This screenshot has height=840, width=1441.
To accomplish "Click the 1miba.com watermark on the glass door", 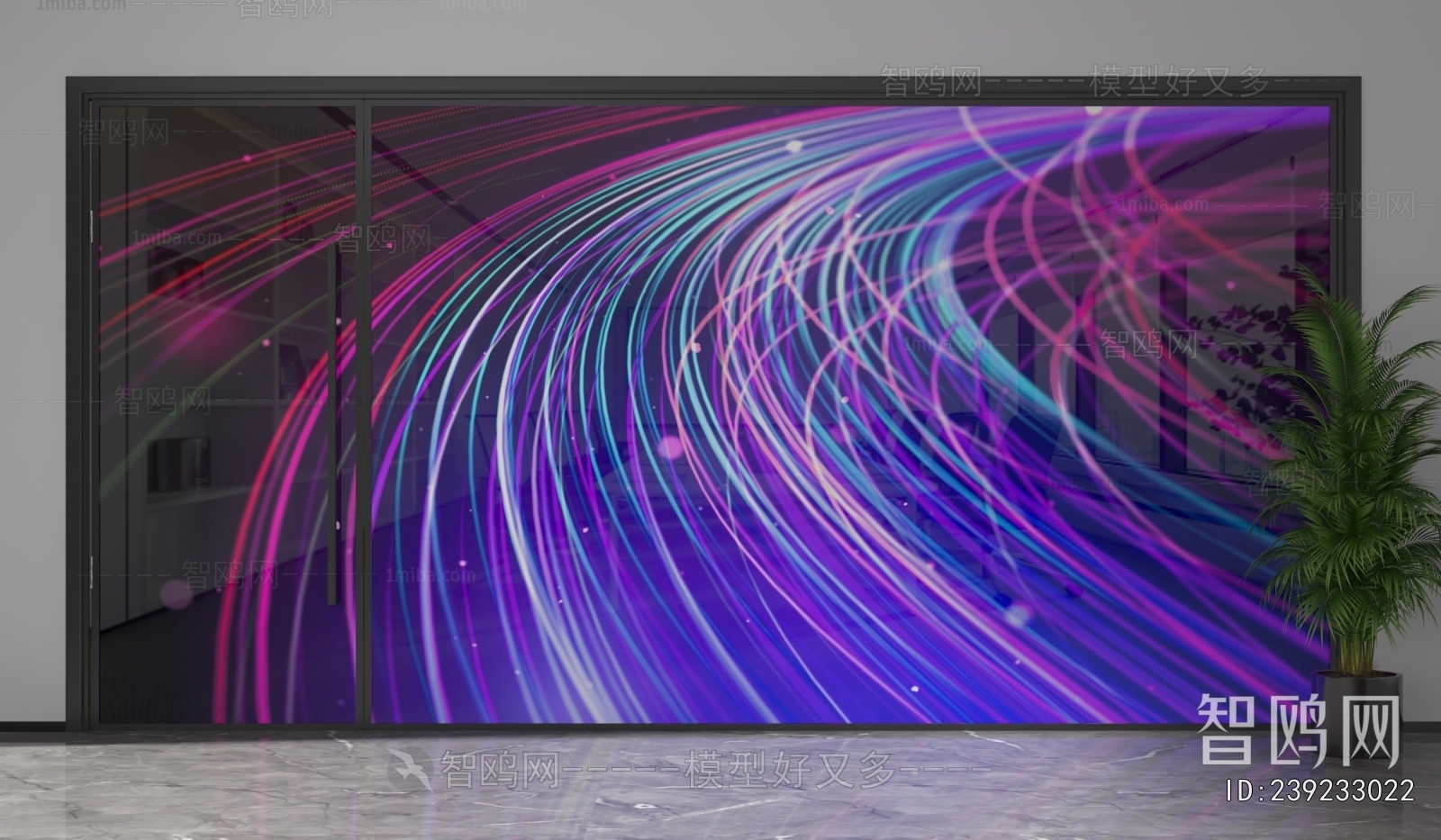I will tap(177, 239).
